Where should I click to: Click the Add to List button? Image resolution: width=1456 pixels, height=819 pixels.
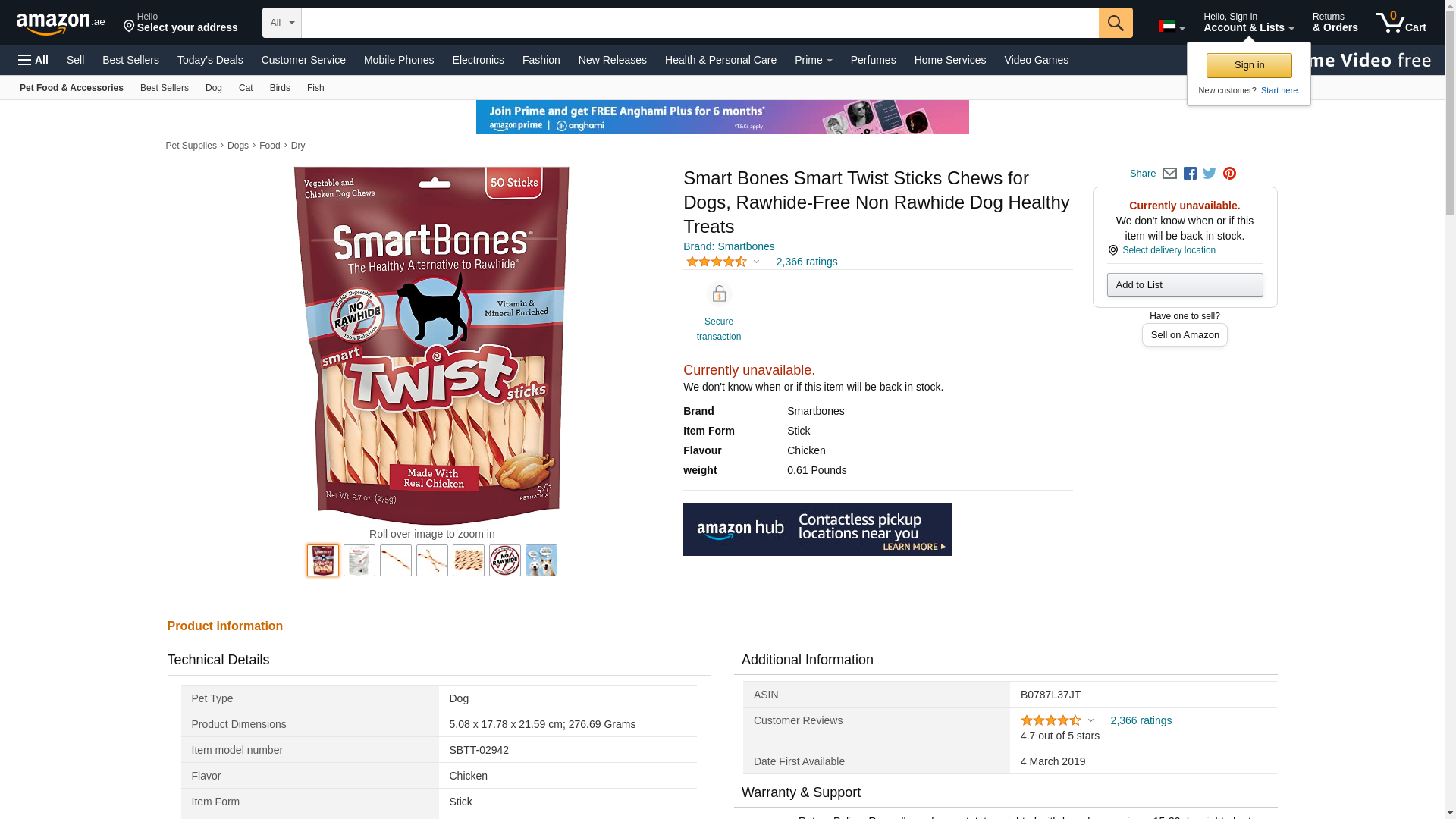click(1185, 285)
